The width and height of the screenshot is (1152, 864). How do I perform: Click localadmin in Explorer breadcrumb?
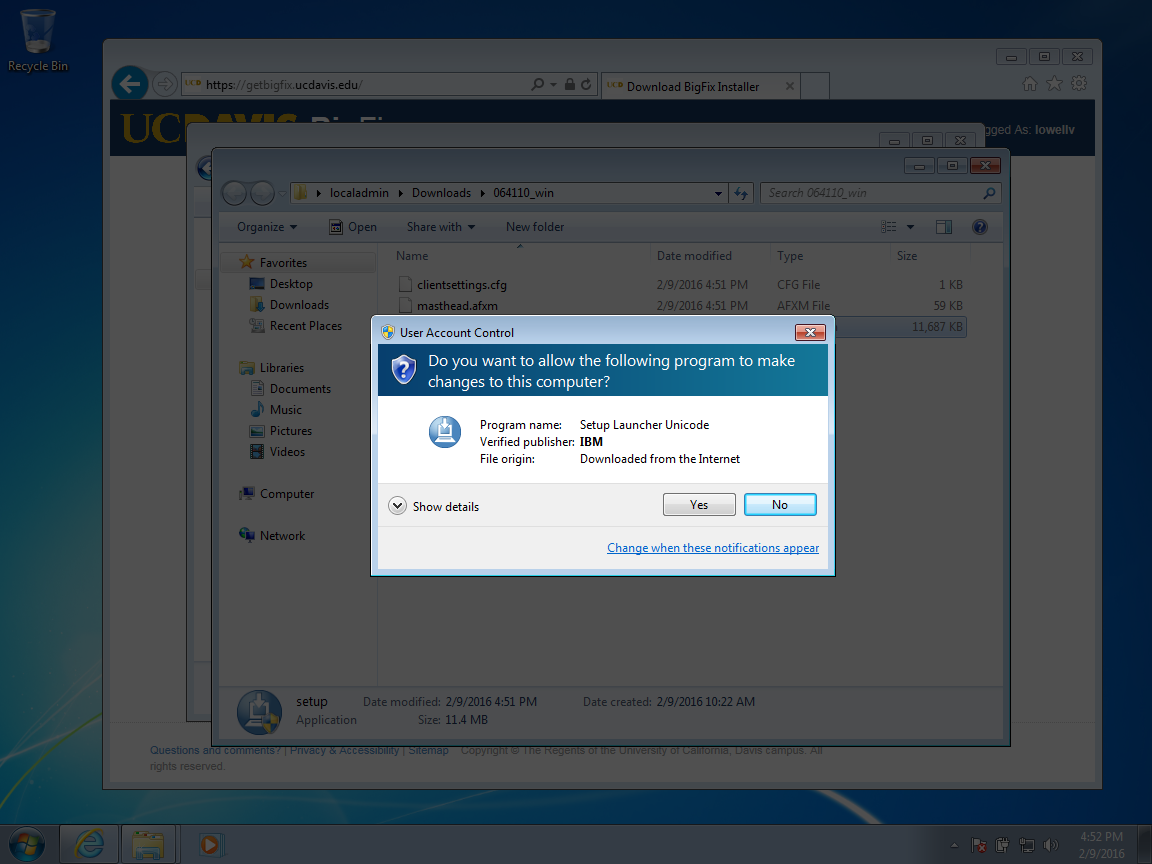[359, 193]
